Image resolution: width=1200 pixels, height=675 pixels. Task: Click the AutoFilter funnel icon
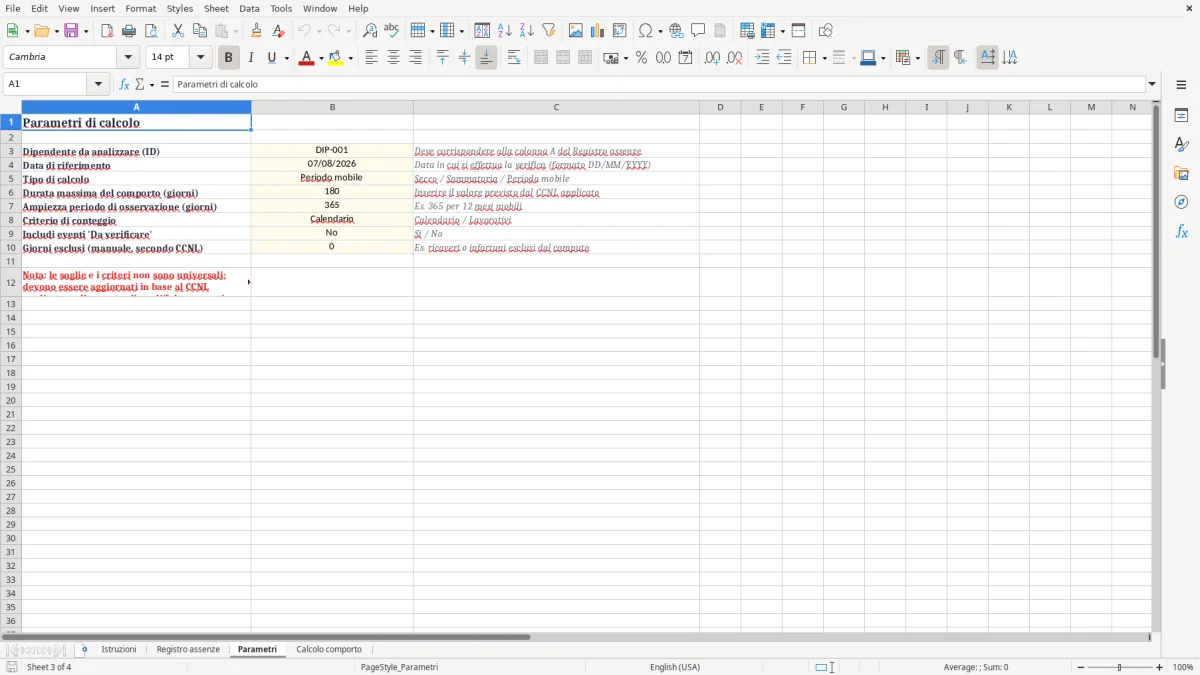point(548,31)
